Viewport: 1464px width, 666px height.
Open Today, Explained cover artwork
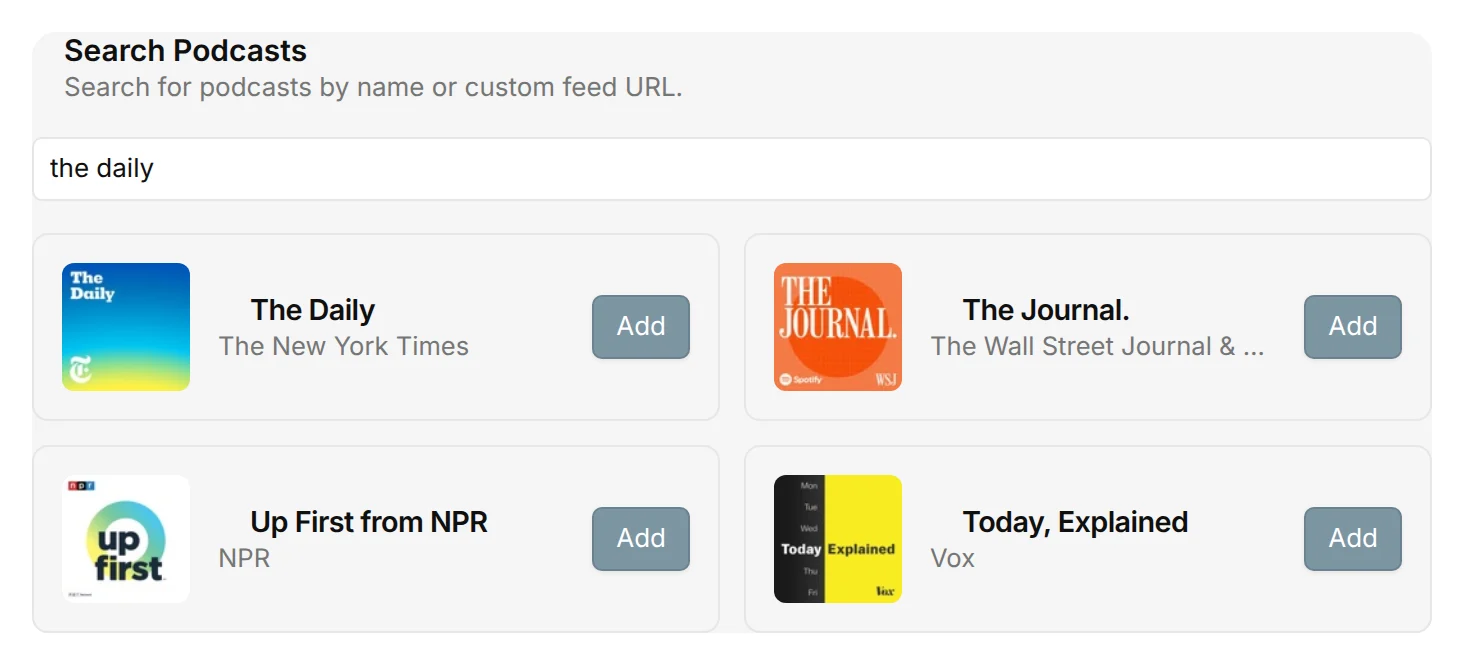pyautogui.click(x=838, y=539)
